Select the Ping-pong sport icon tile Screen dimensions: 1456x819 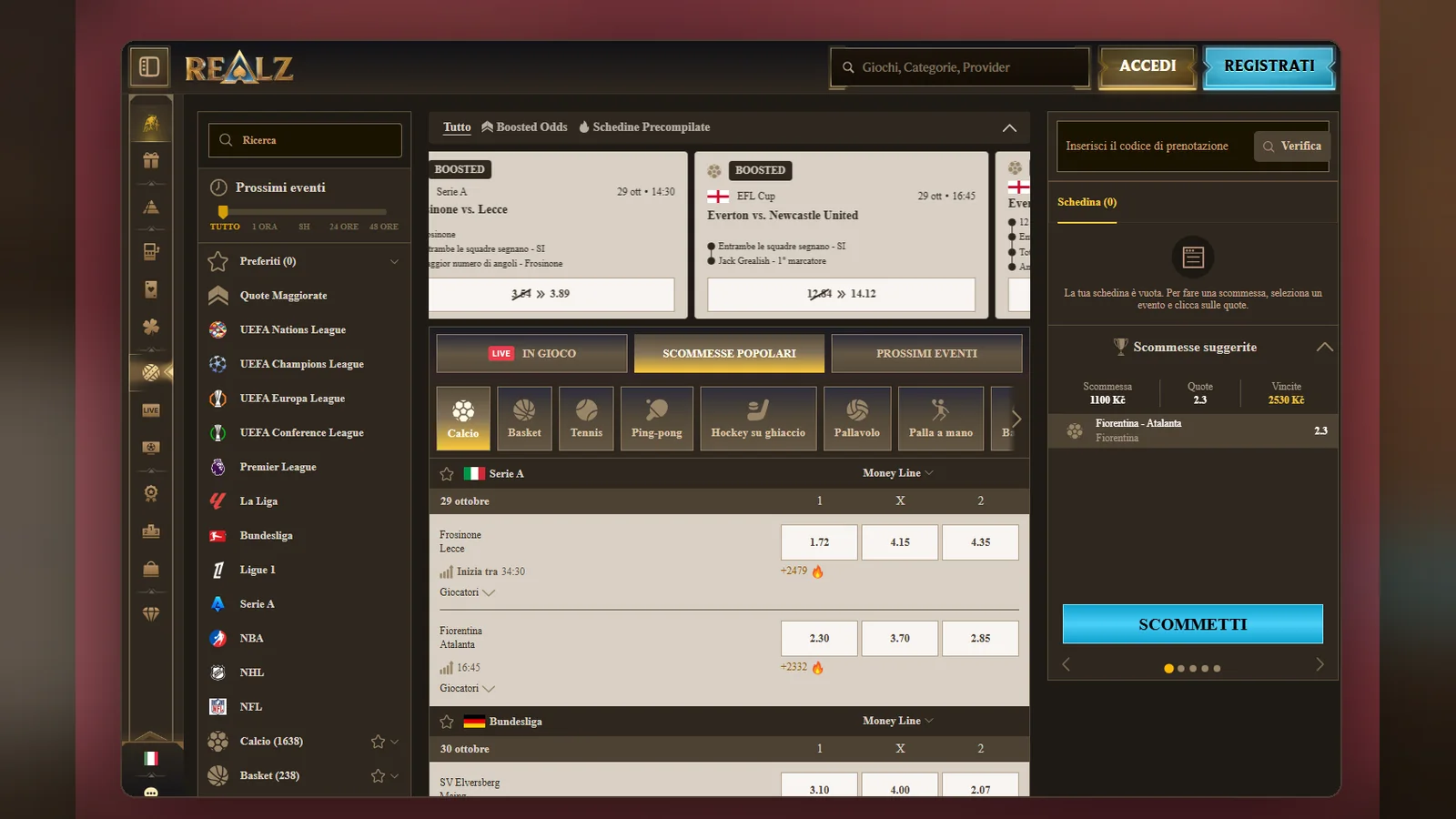click(x=657, y=419)
